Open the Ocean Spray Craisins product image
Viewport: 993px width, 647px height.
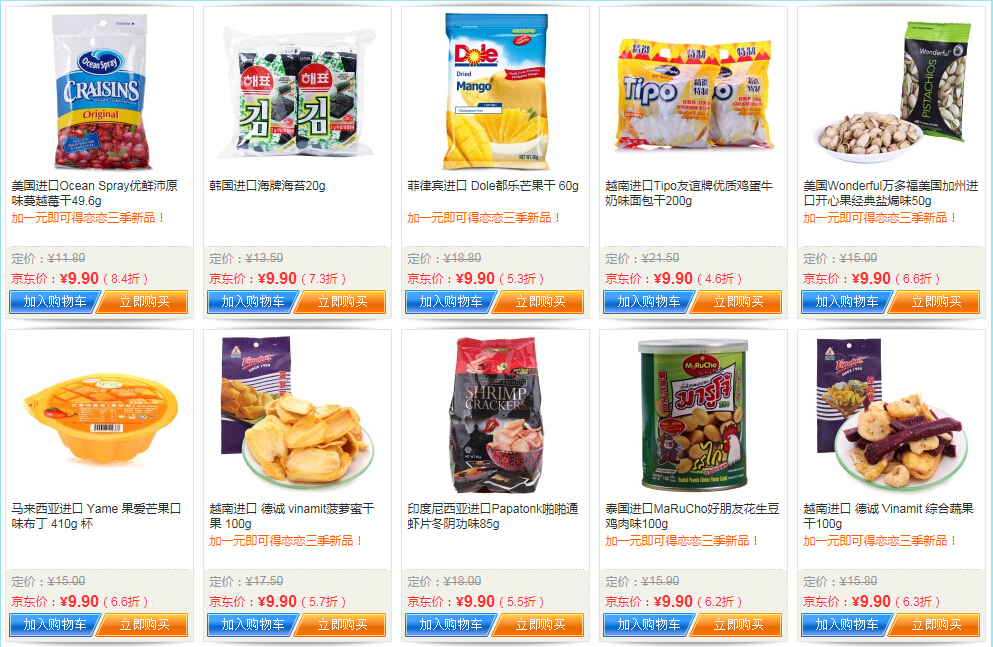(x=101, y=92)
